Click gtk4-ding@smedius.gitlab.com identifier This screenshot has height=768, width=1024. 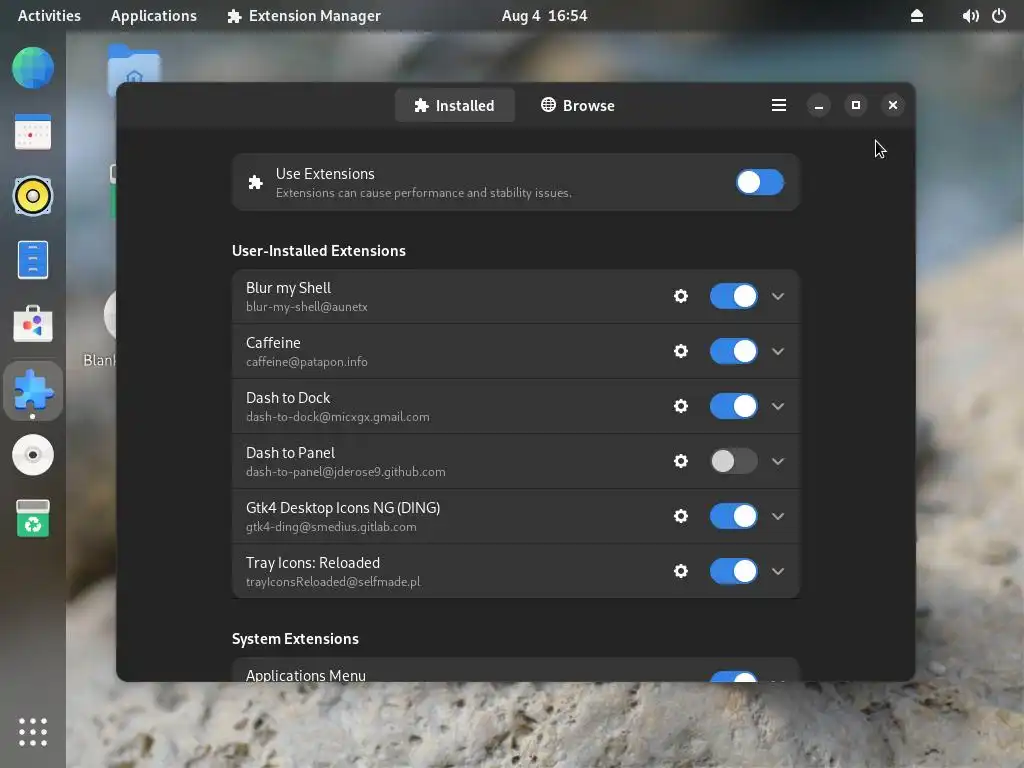pos(331,526)
